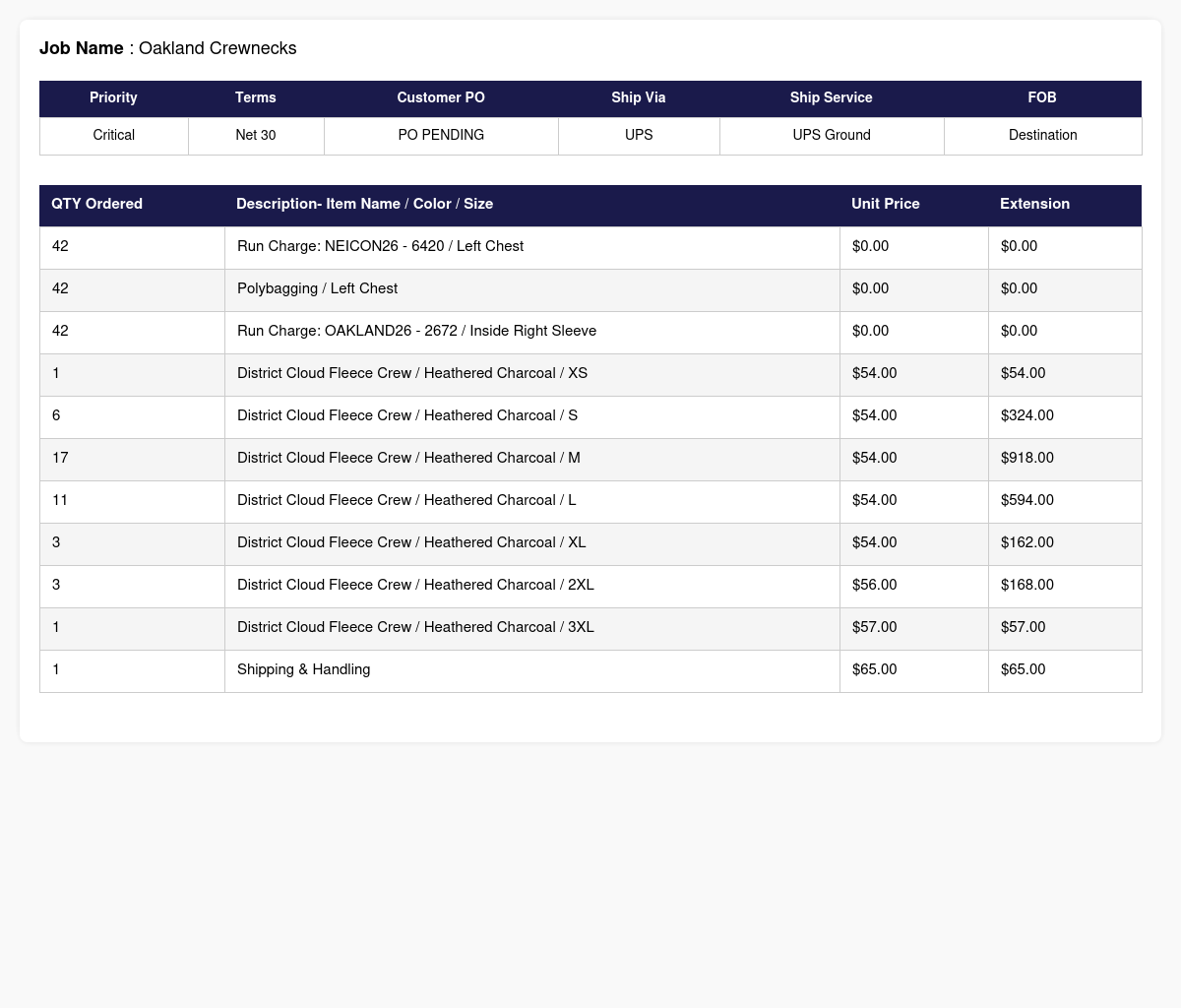Click the Ship Service column header
1181x1008 pixels.
click(832, 97)
